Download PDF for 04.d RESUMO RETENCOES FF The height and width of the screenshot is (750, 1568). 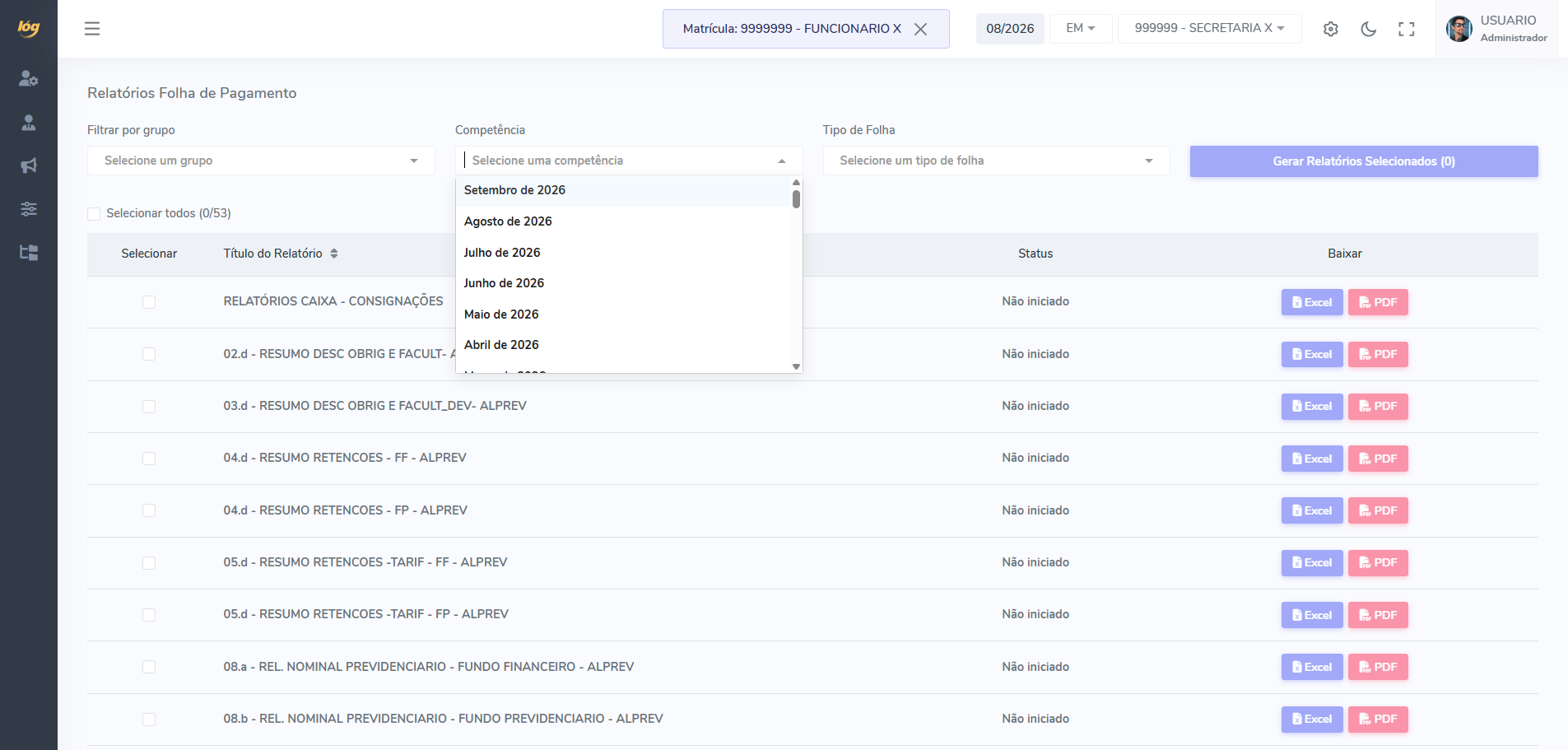click(1378, 459)
